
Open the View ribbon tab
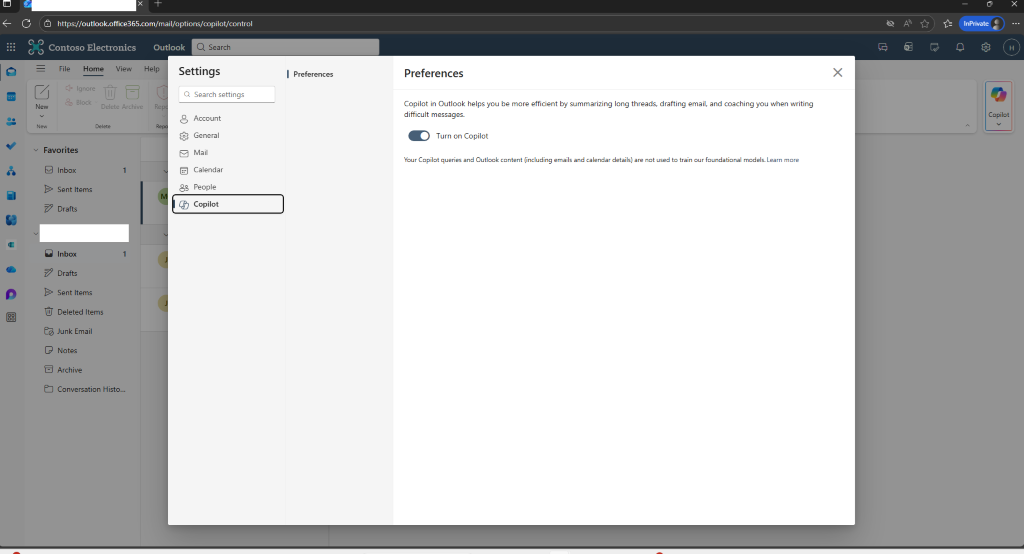123,69
